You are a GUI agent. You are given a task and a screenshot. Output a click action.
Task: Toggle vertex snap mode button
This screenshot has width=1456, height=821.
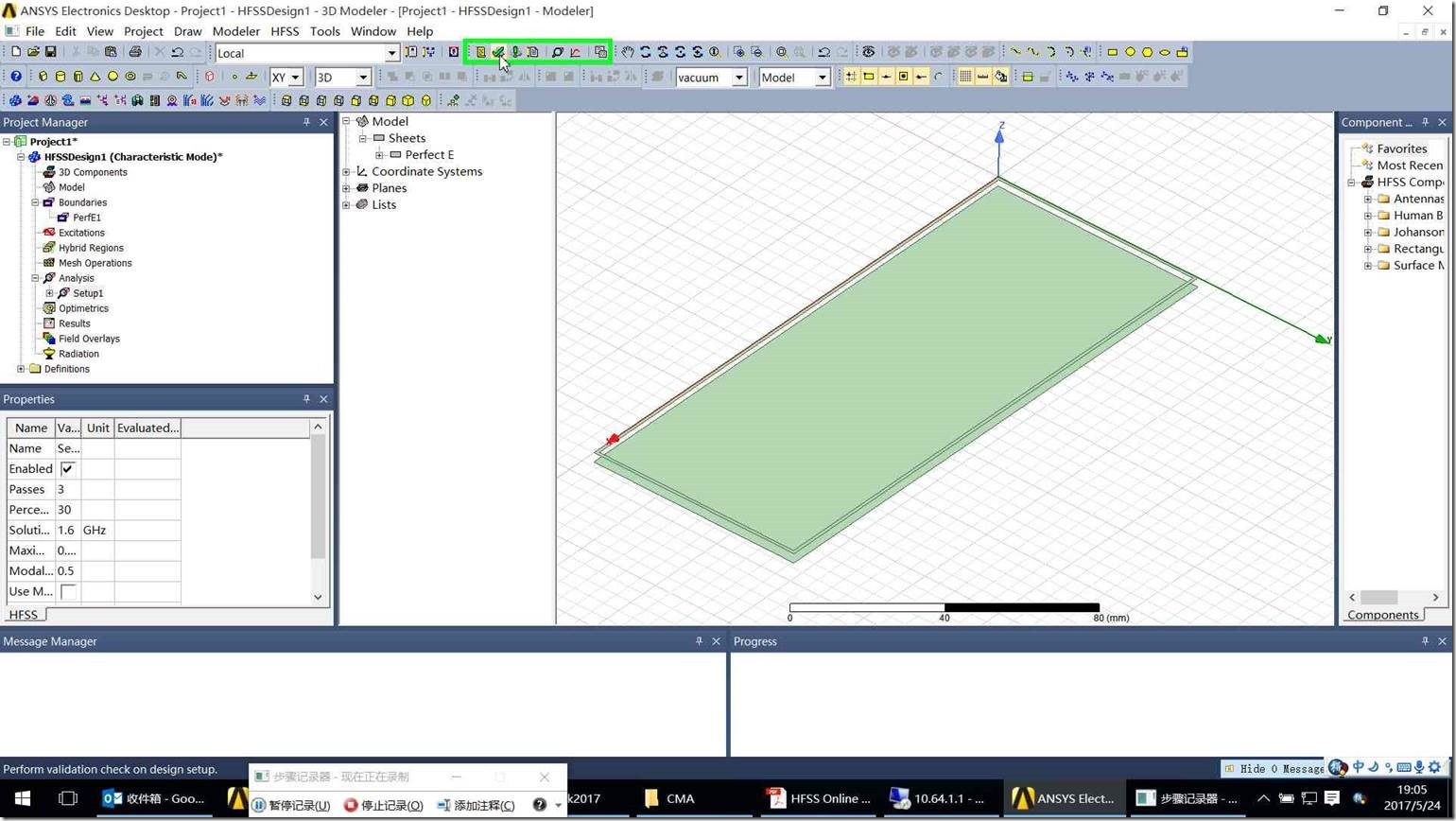coord(868,77)
